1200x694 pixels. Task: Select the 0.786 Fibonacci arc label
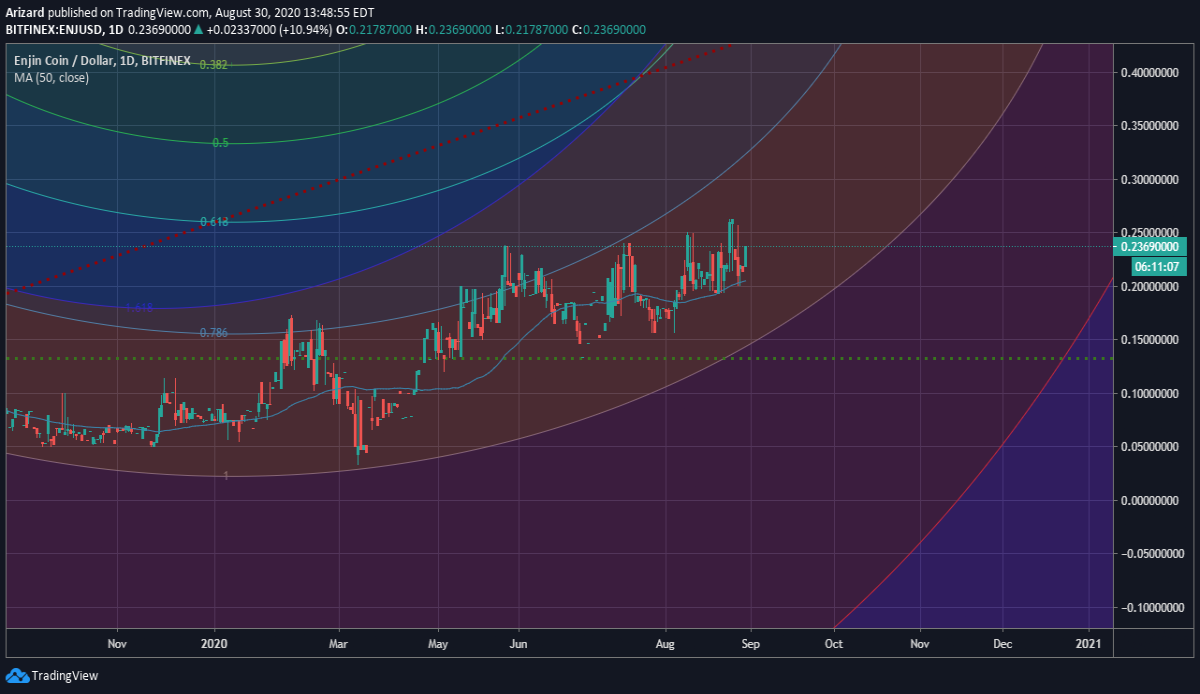(214, 332)
